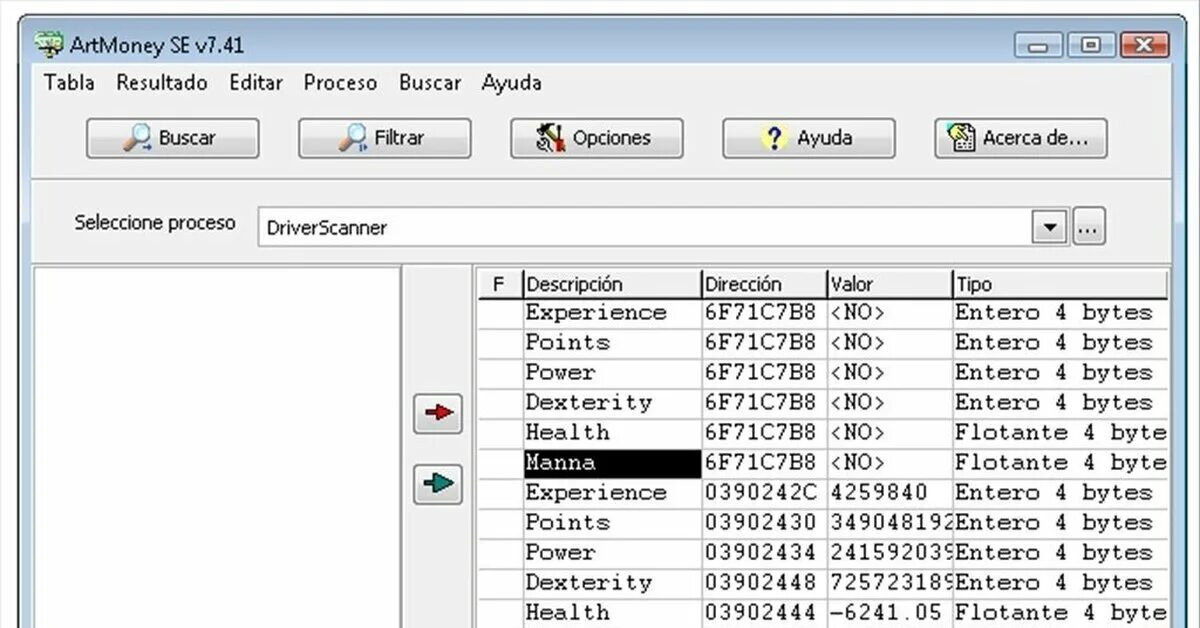Screen dimensions: 1200x628
Task: Open the Tabla menu
Action: tap(69, 83)
